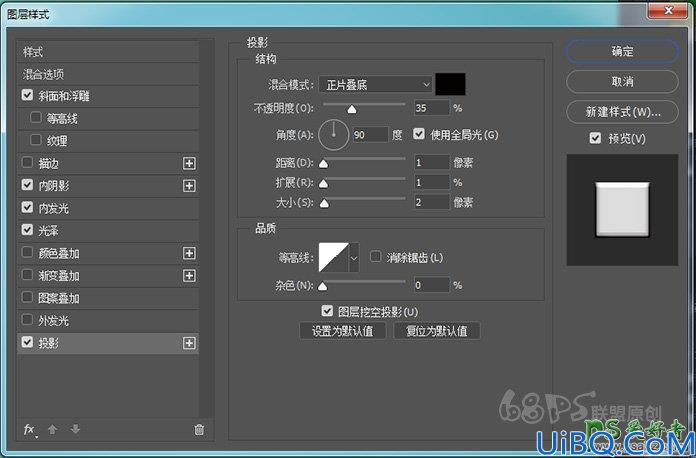
Task: Click the 距离 value field
Action: pos(432,162)
